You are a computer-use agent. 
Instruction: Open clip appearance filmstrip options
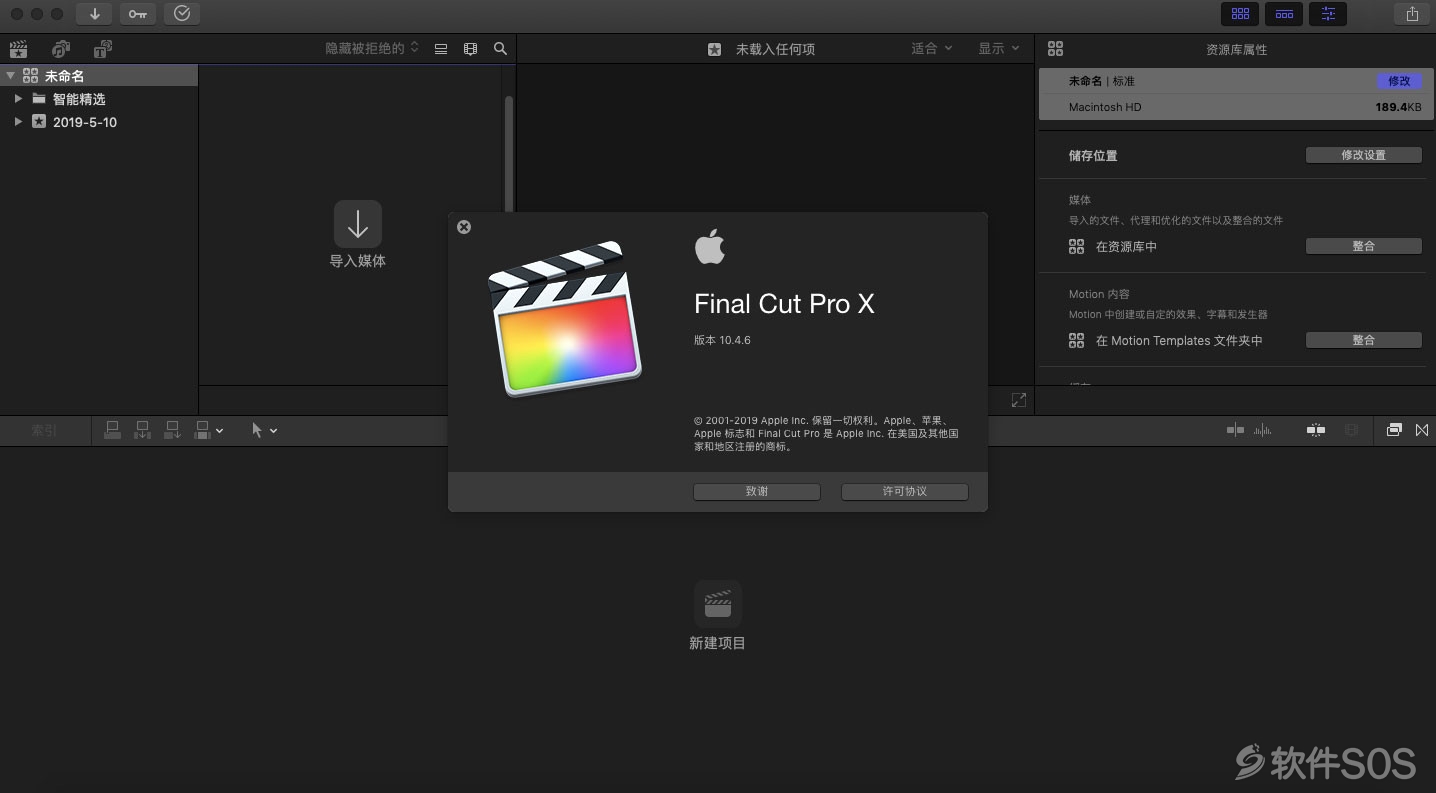[471, 48]
